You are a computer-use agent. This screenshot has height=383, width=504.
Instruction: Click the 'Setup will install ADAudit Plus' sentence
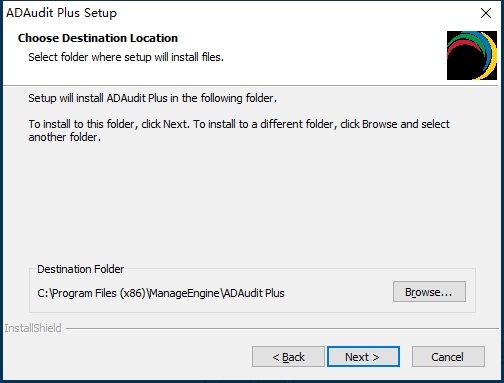pos(152,98)
